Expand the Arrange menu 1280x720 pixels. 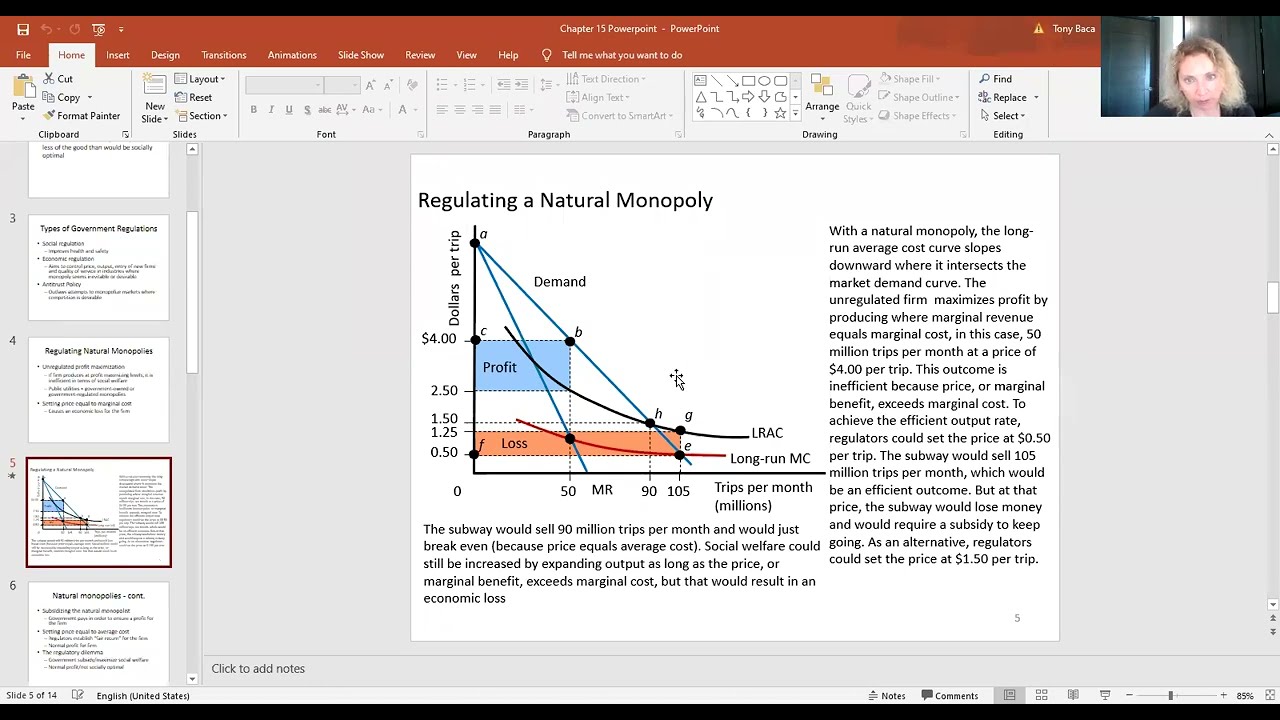822,99
